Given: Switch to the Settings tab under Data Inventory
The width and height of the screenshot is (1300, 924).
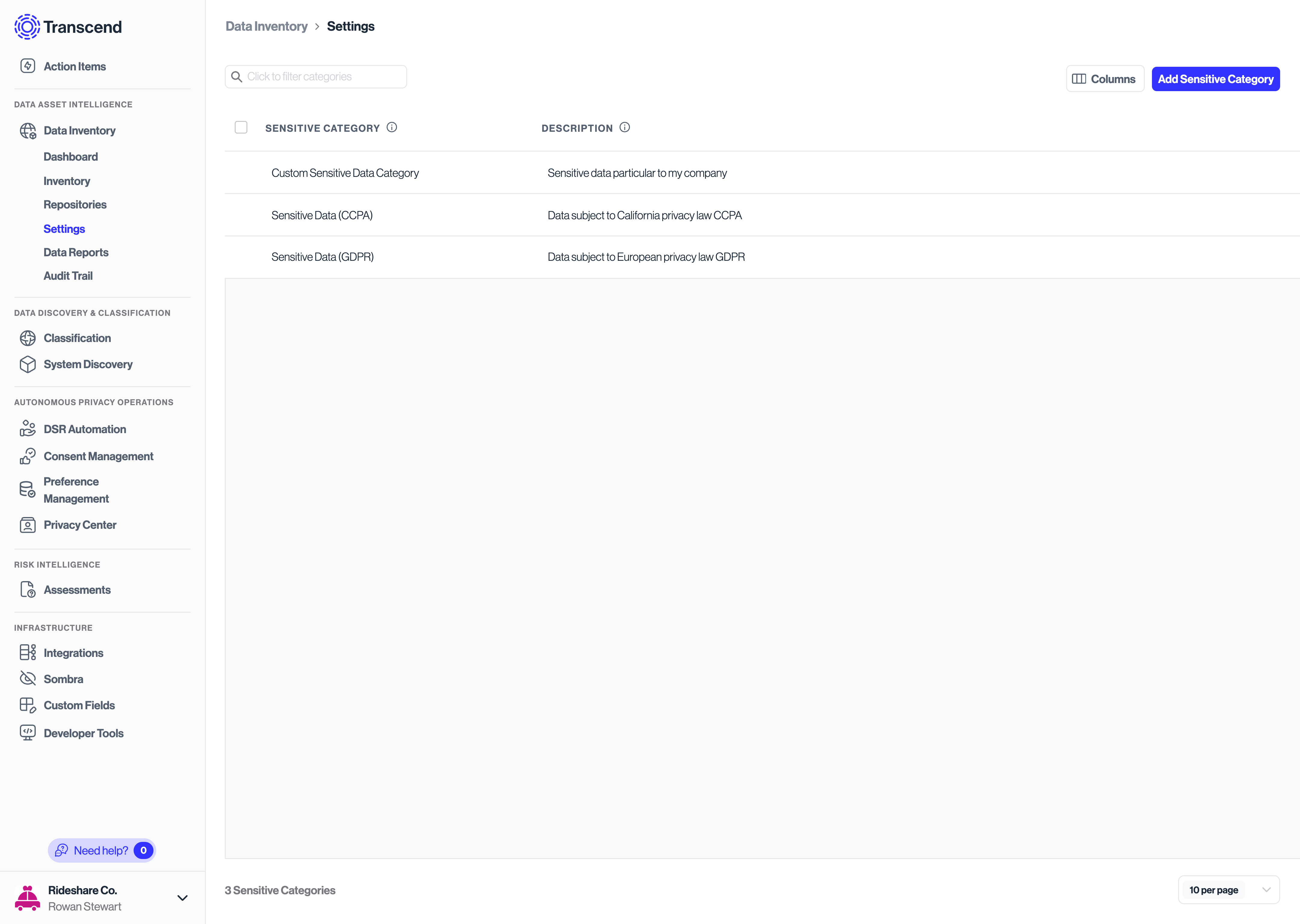Looking at the screenshot, I should pos(64,229).
